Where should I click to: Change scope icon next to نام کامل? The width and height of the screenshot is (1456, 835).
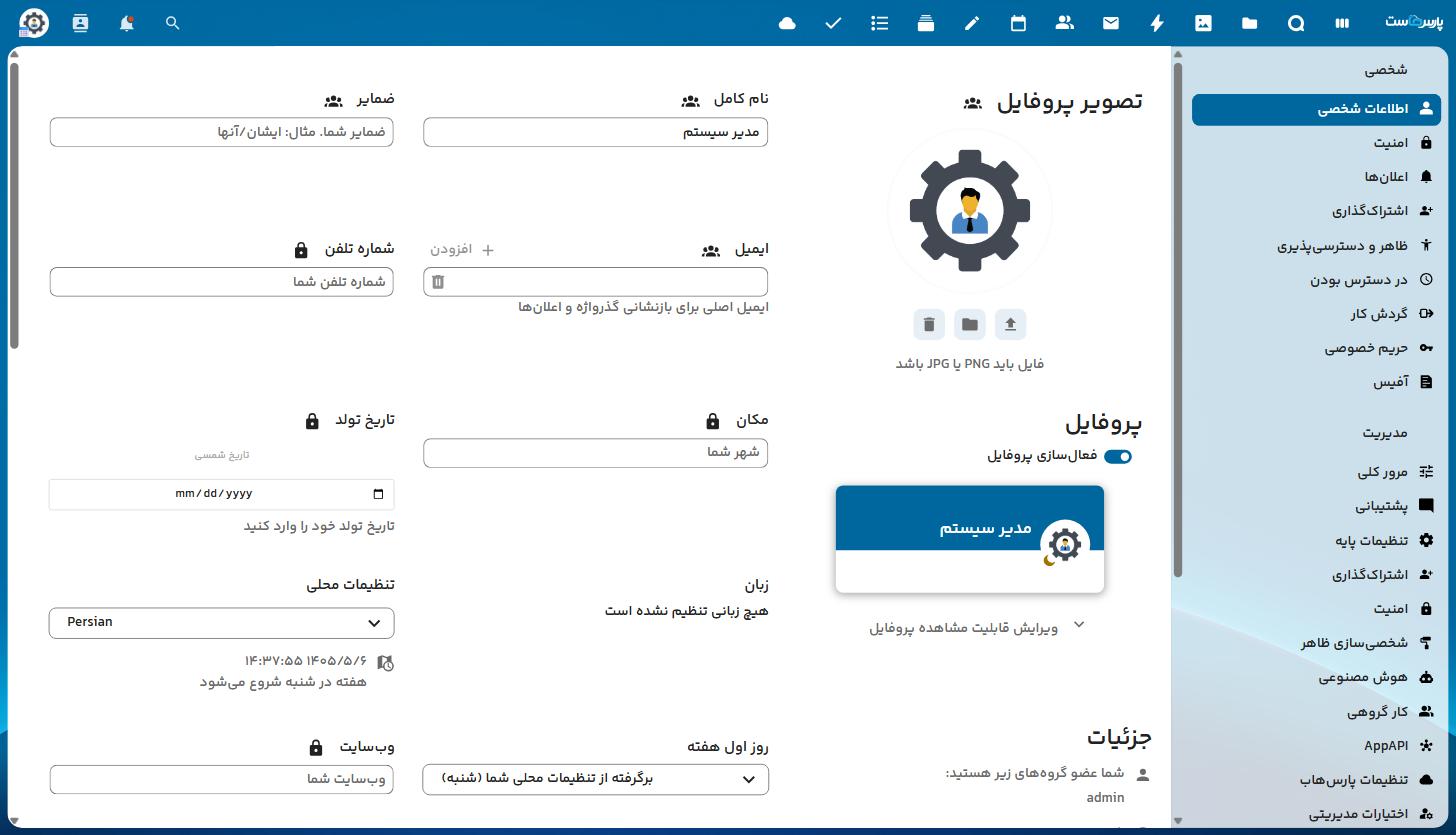[x=690, y=101]
